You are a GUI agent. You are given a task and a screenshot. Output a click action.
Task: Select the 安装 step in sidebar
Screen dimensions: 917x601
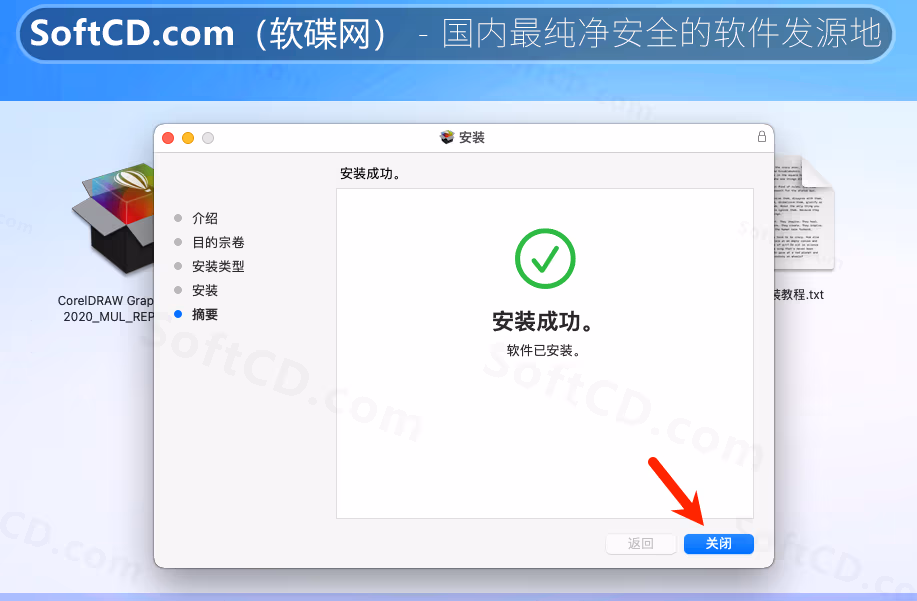coord(205,291)
